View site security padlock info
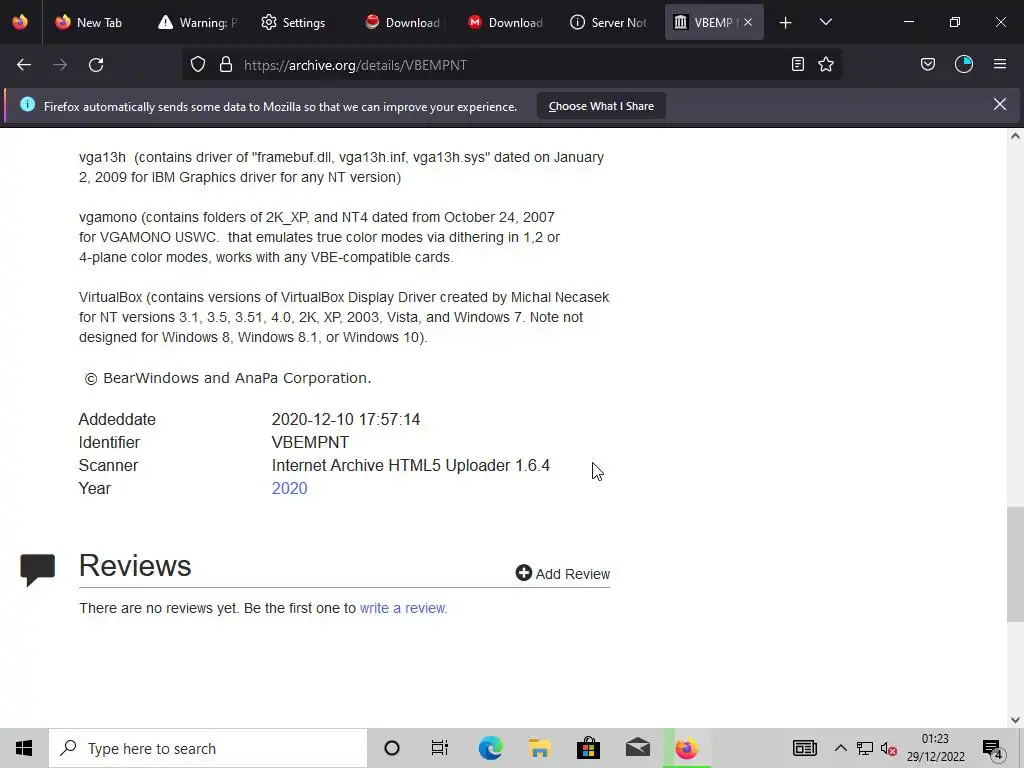 226,65
